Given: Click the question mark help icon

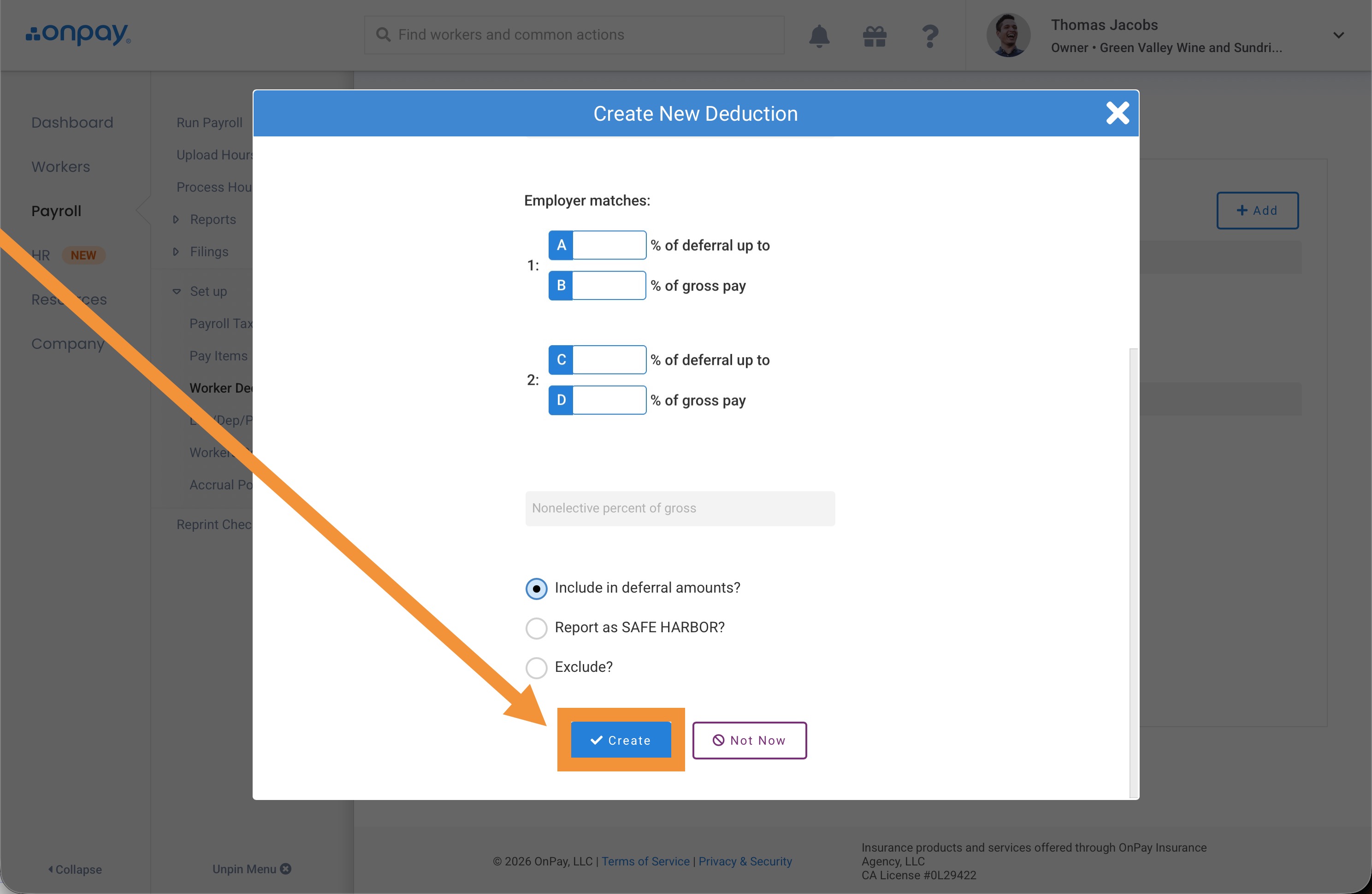Looking at the screenshot, I should [929, 36].
